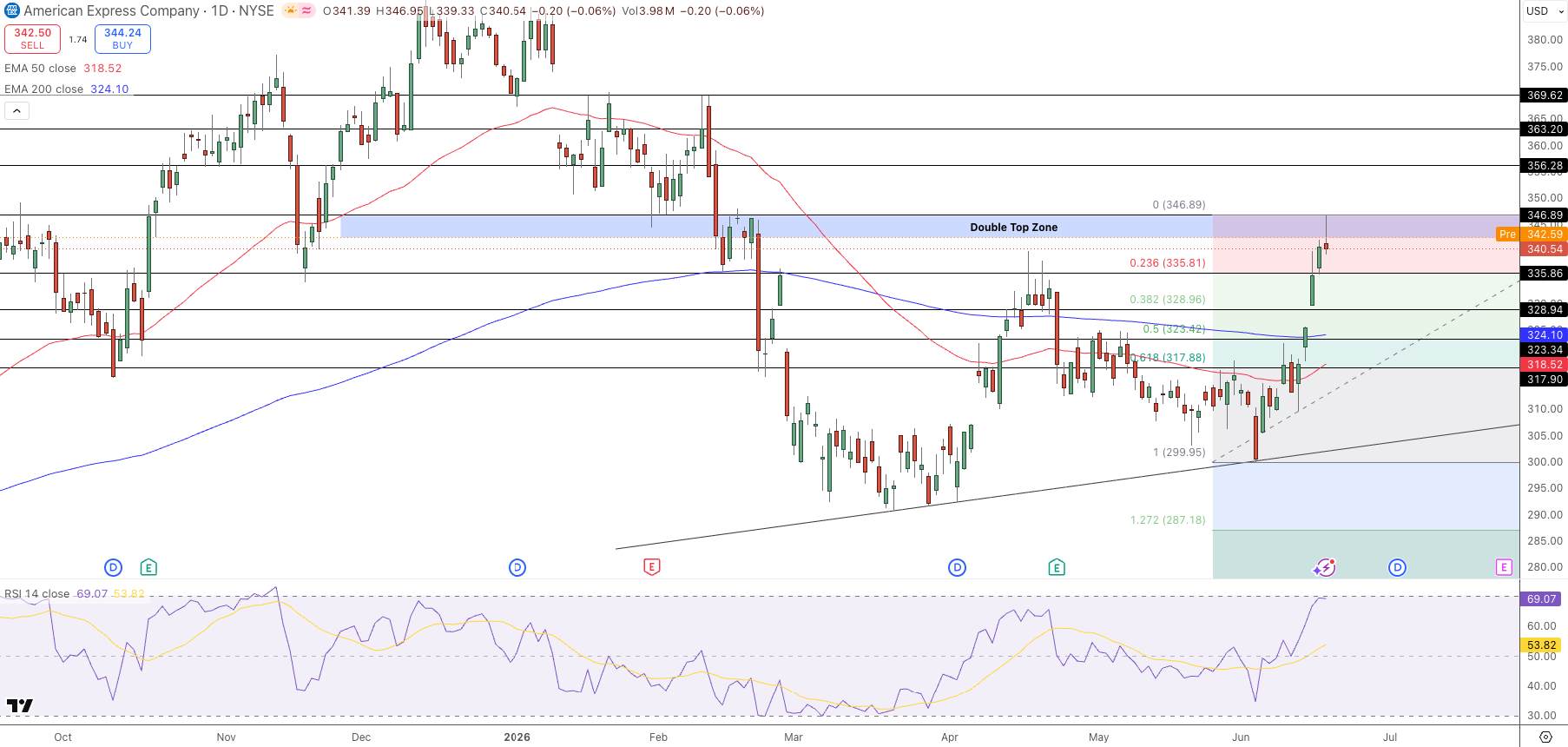This screenshot has height=747, width=1568.
Task: Click the Fibonacci 0.236 (335.81) label
Action: [1167, 263]
